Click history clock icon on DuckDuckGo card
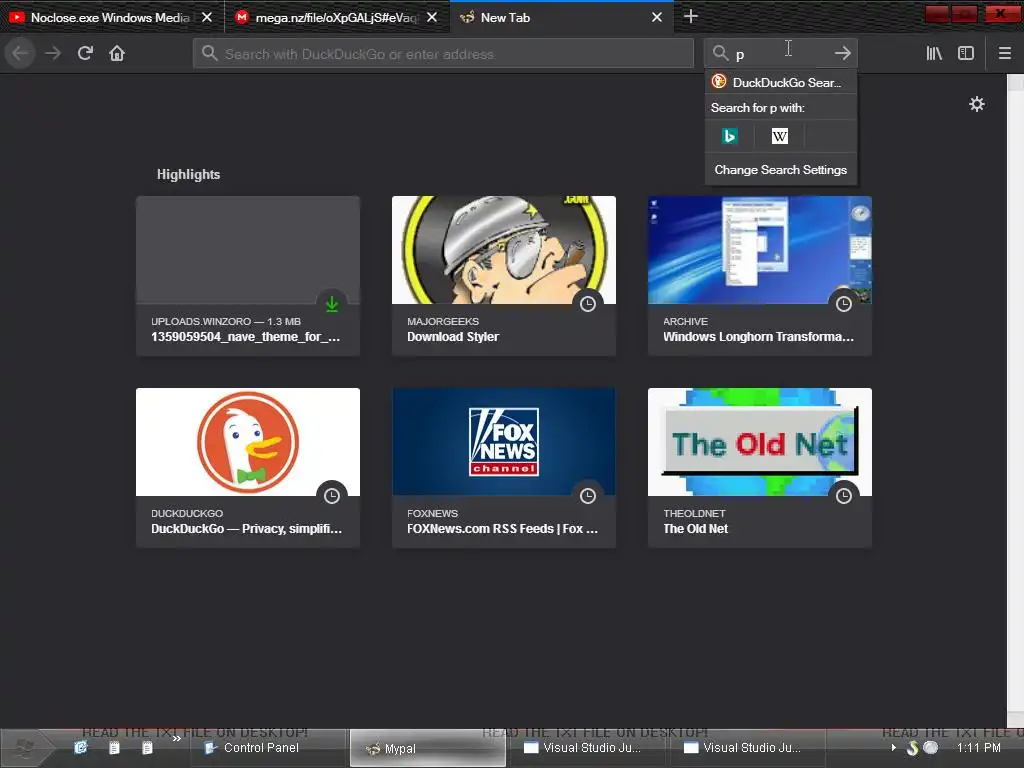The width and height of the screenshot is (1024, 768). point(332,496)
